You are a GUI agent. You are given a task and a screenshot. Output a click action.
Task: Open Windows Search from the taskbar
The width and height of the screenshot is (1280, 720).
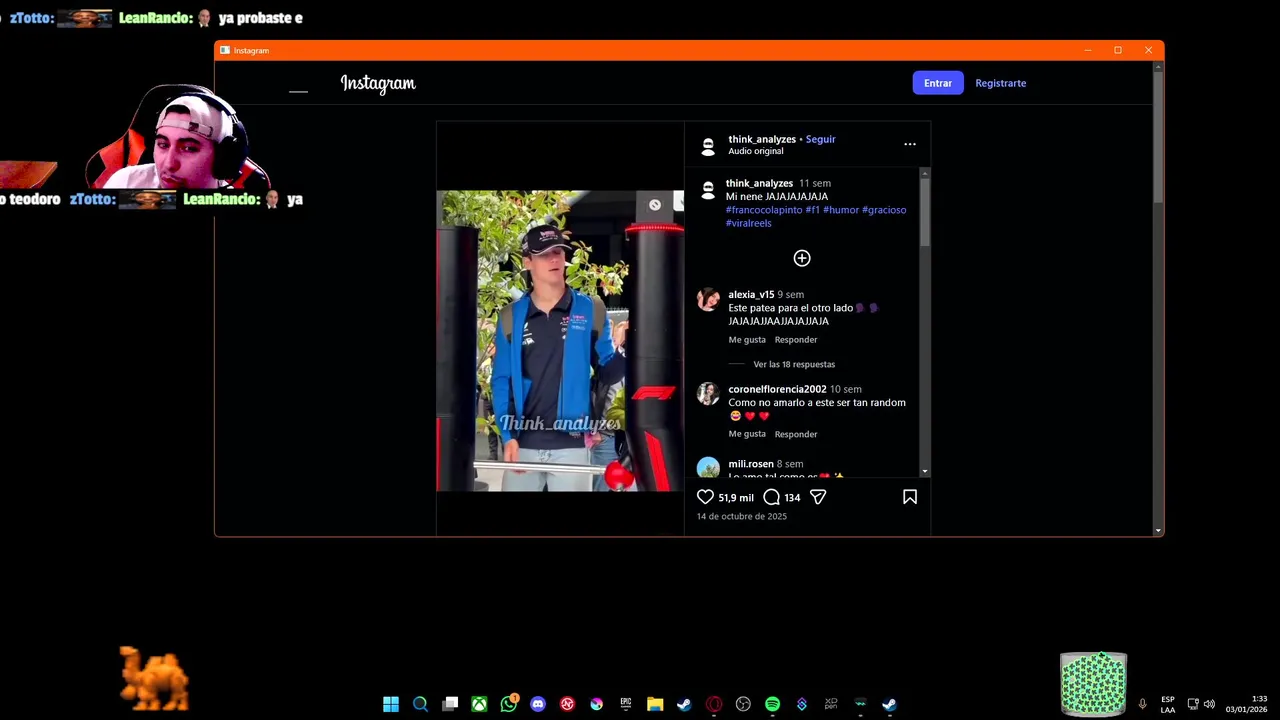pos(420,704)
